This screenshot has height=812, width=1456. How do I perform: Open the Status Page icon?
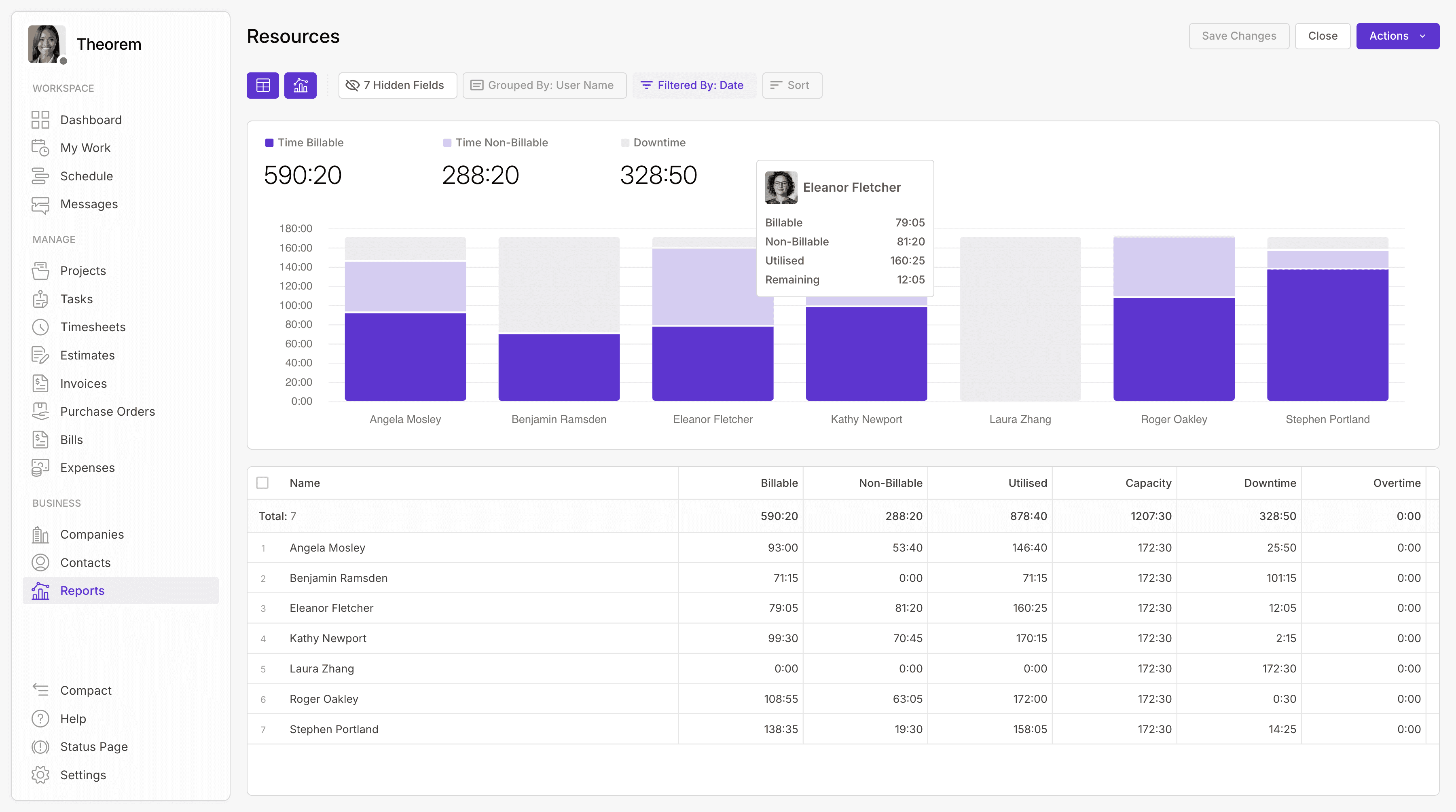coord(40,747)
